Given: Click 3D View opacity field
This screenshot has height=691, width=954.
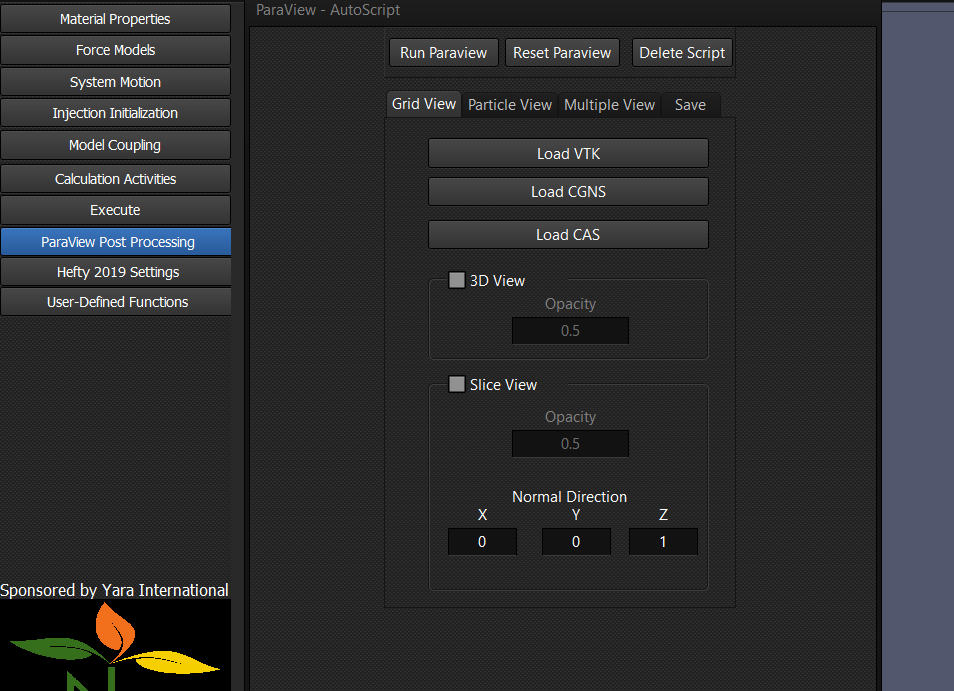Looking at the screenshot, I should 570,330.
